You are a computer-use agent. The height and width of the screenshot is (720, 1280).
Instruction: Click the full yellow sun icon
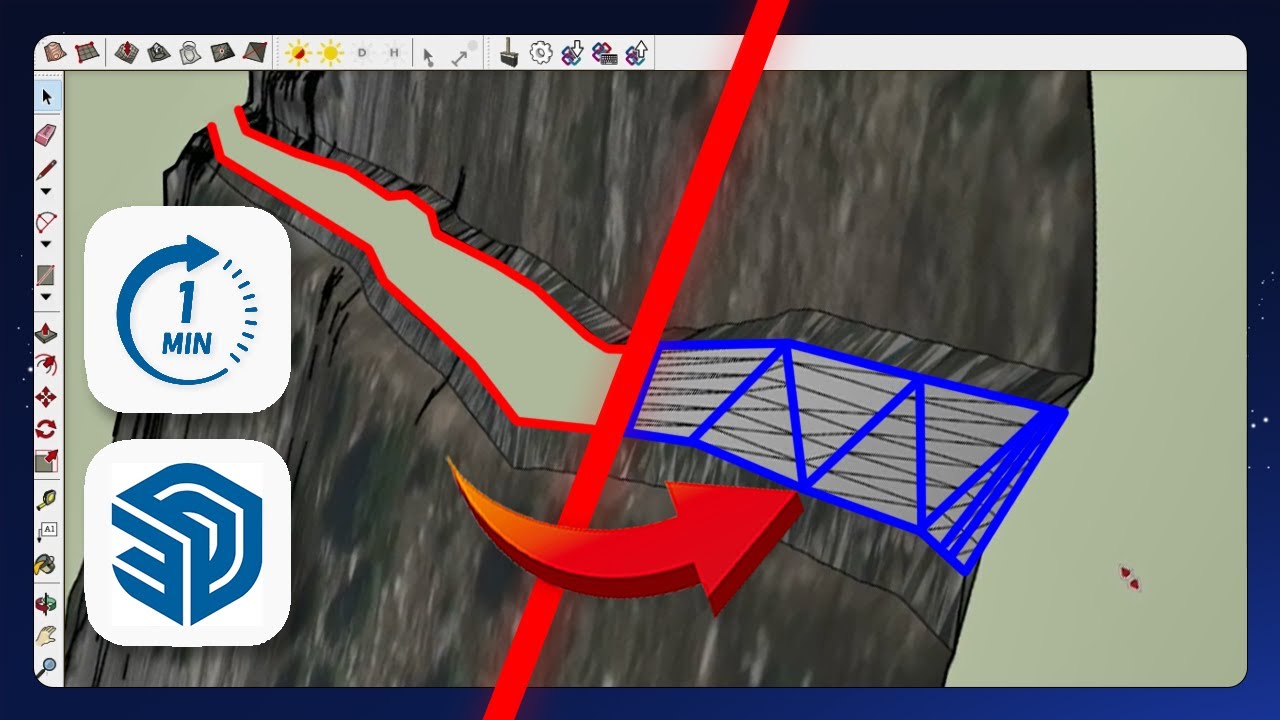pyautogui.click(x=330, y=53)
